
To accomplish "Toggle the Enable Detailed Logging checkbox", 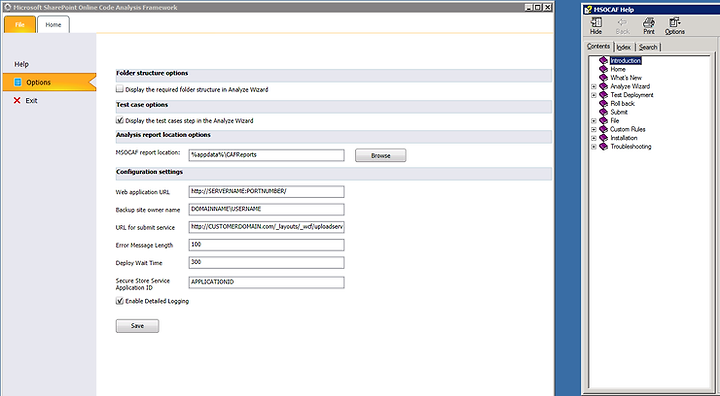I will (x=120, y=301).
